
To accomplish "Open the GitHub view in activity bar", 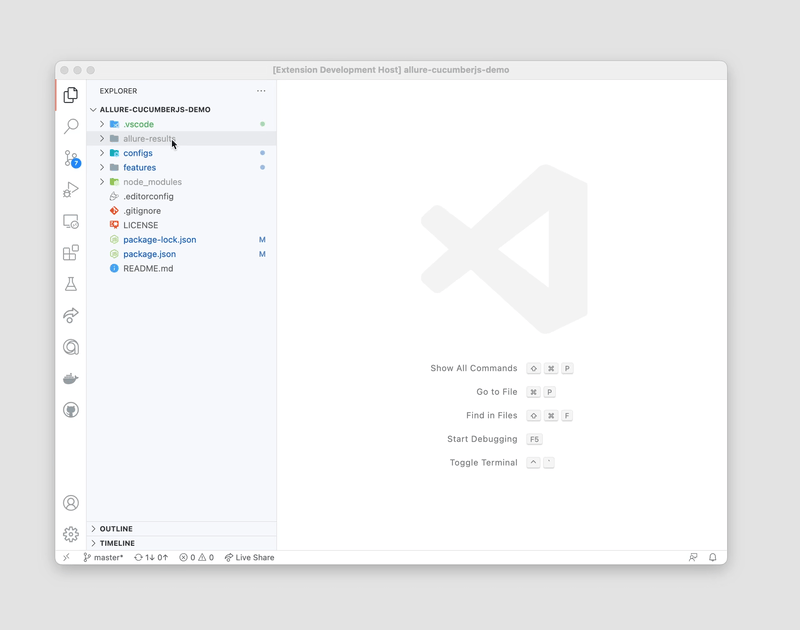I will [71, 410].
